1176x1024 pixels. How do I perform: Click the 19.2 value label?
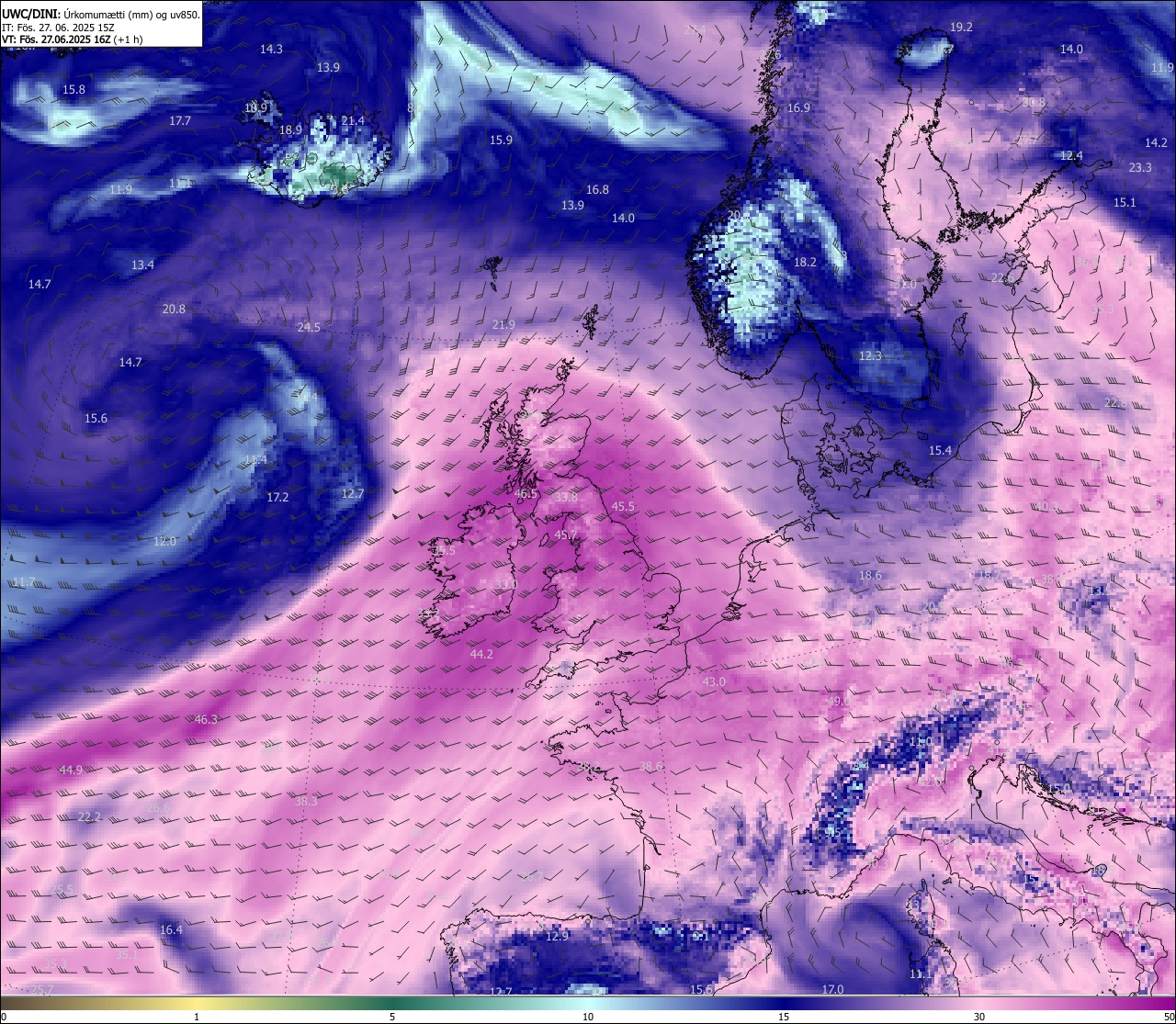(961, 28)
